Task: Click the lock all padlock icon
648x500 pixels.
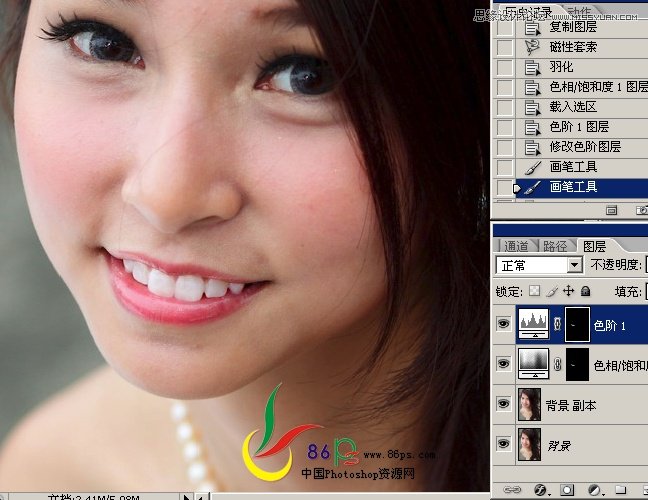Action: [585, 291]
